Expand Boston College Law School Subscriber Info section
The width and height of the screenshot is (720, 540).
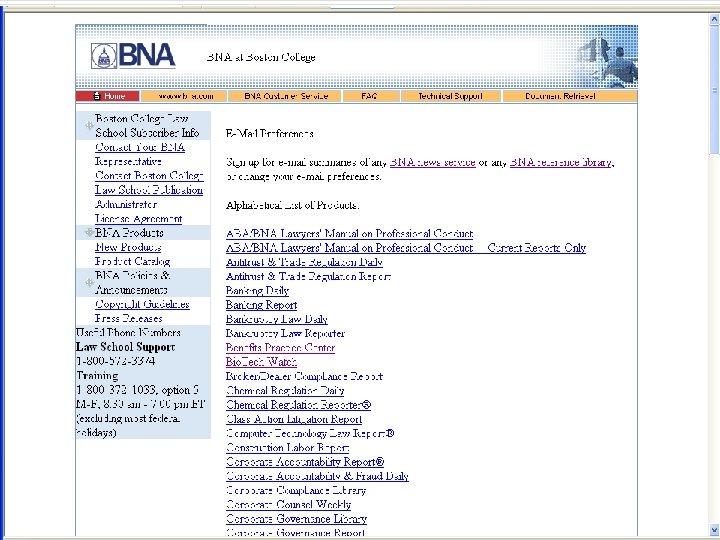89,125
